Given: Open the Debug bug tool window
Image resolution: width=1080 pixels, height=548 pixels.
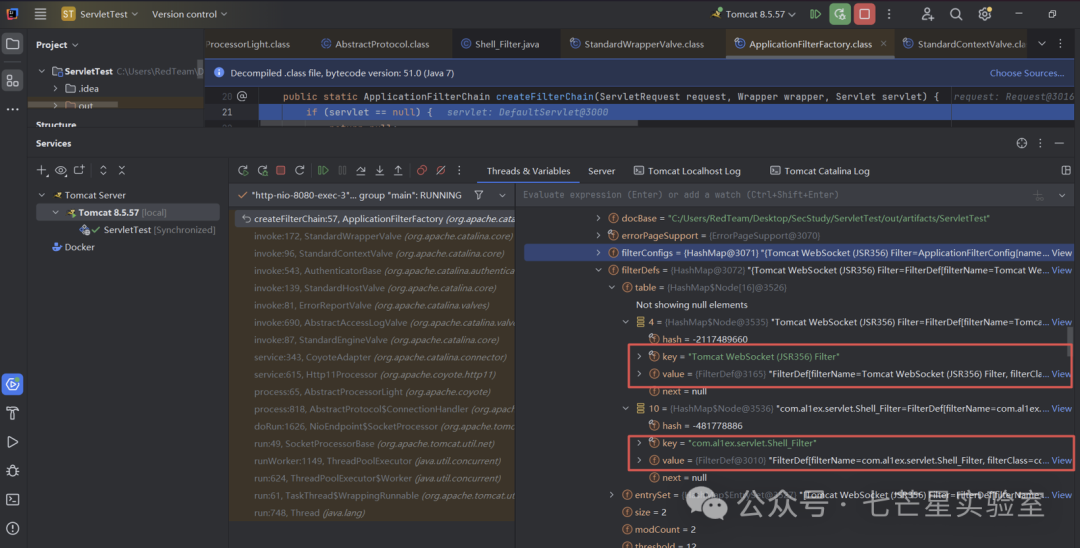Looking at the screenshot, I should pyautogui.click(x=12, y=471).
